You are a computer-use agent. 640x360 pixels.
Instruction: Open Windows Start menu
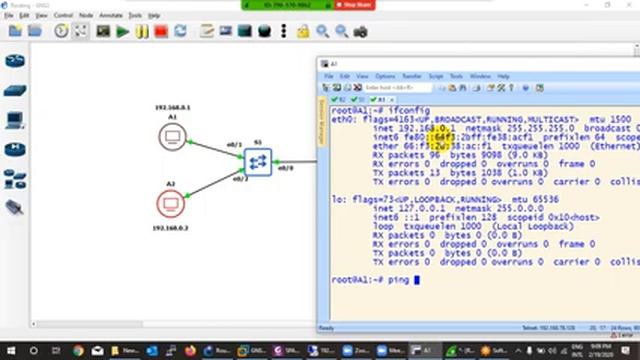[x=11, y=351]
